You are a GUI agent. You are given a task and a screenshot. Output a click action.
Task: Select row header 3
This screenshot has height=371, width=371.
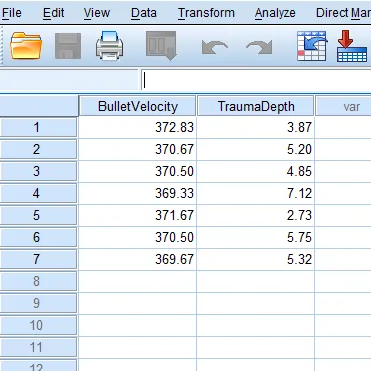pos(38,171)
